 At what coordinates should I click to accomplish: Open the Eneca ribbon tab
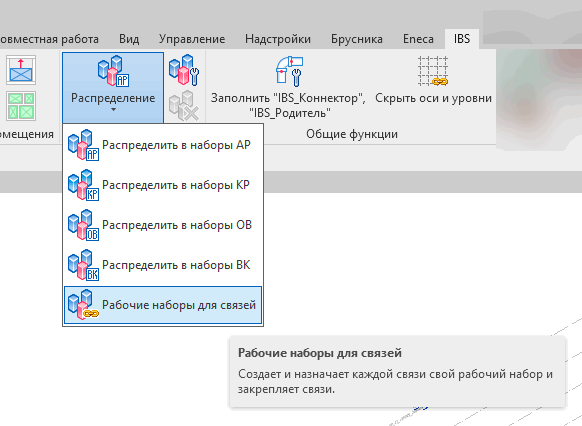(418, 39)
